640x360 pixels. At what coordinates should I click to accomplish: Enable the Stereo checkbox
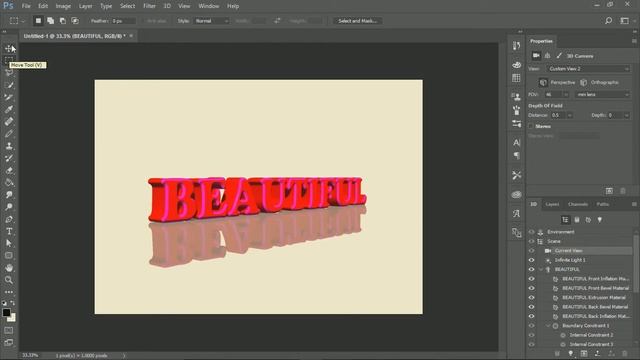(531, 127)
